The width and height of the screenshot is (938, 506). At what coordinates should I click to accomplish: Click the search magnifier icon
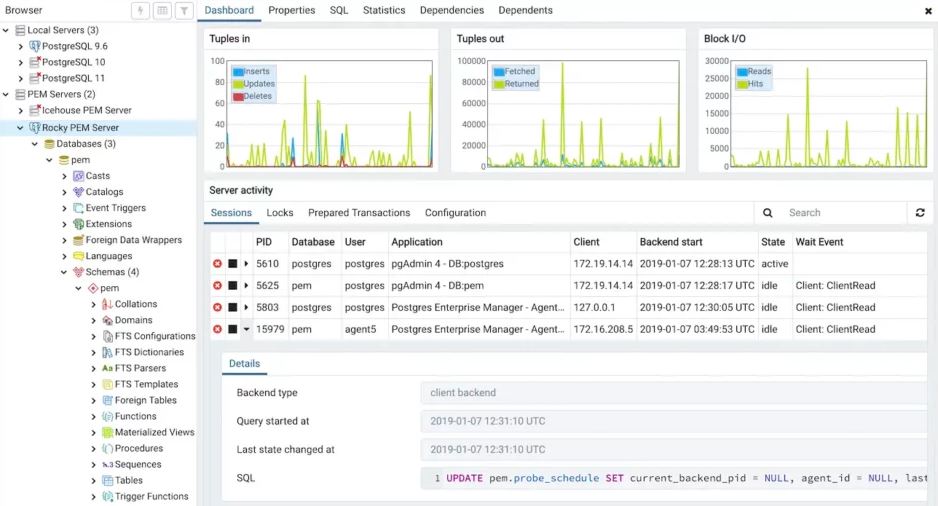point(768,212)
